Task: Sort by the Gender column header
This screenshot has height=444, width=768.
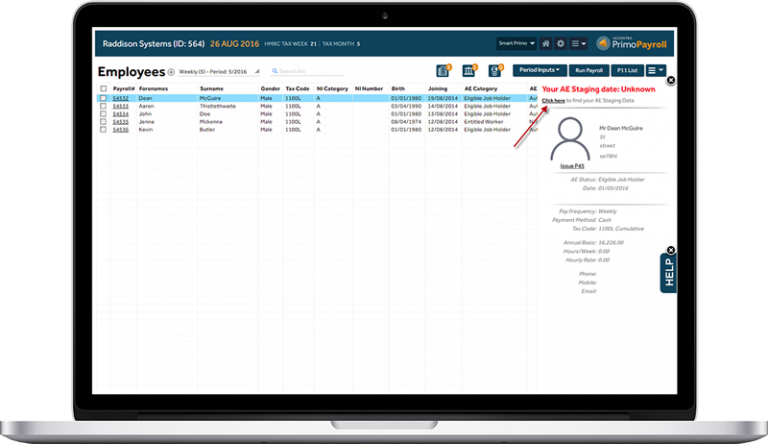Action: click(x=270, y=89)
